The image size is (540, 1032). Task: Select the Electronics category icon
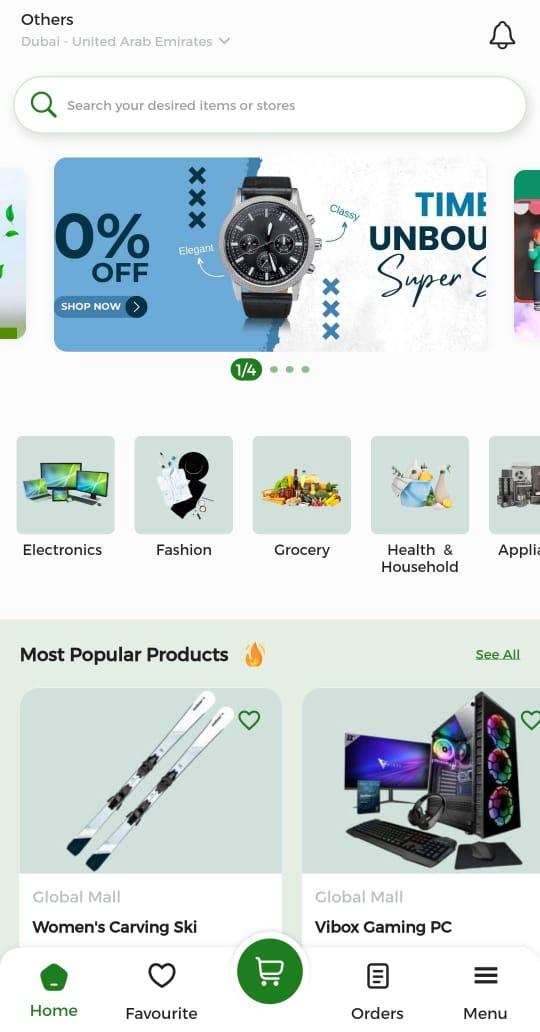coord(66,484)
